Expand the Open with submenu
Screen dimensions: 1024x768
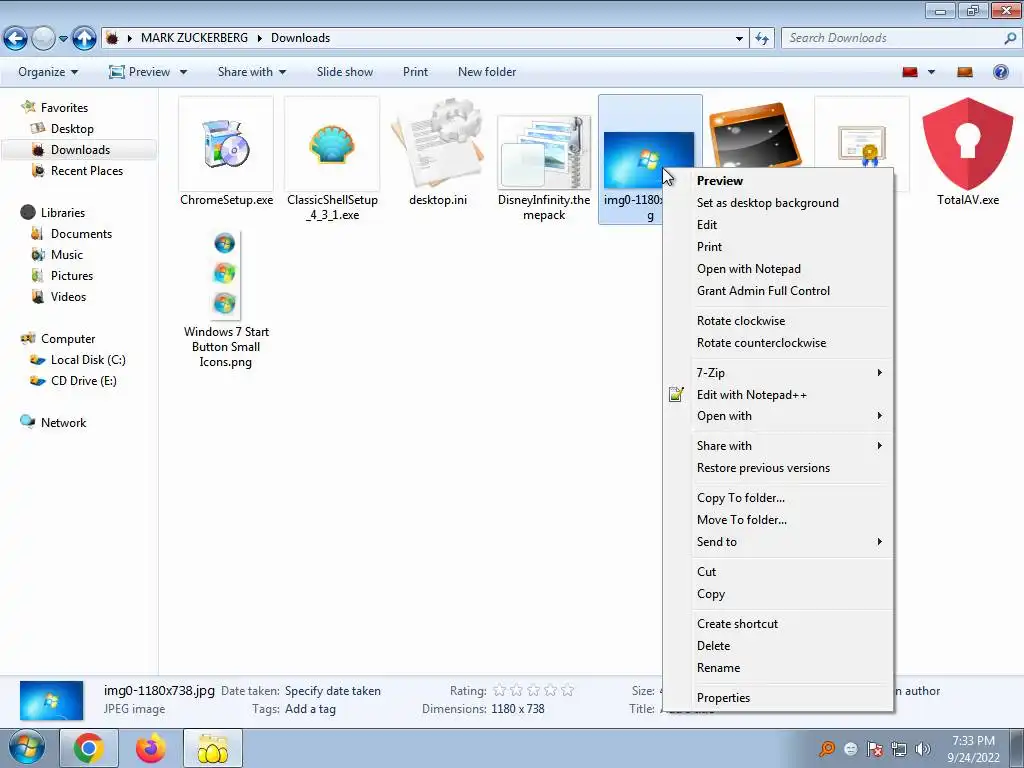coord(790,416)
